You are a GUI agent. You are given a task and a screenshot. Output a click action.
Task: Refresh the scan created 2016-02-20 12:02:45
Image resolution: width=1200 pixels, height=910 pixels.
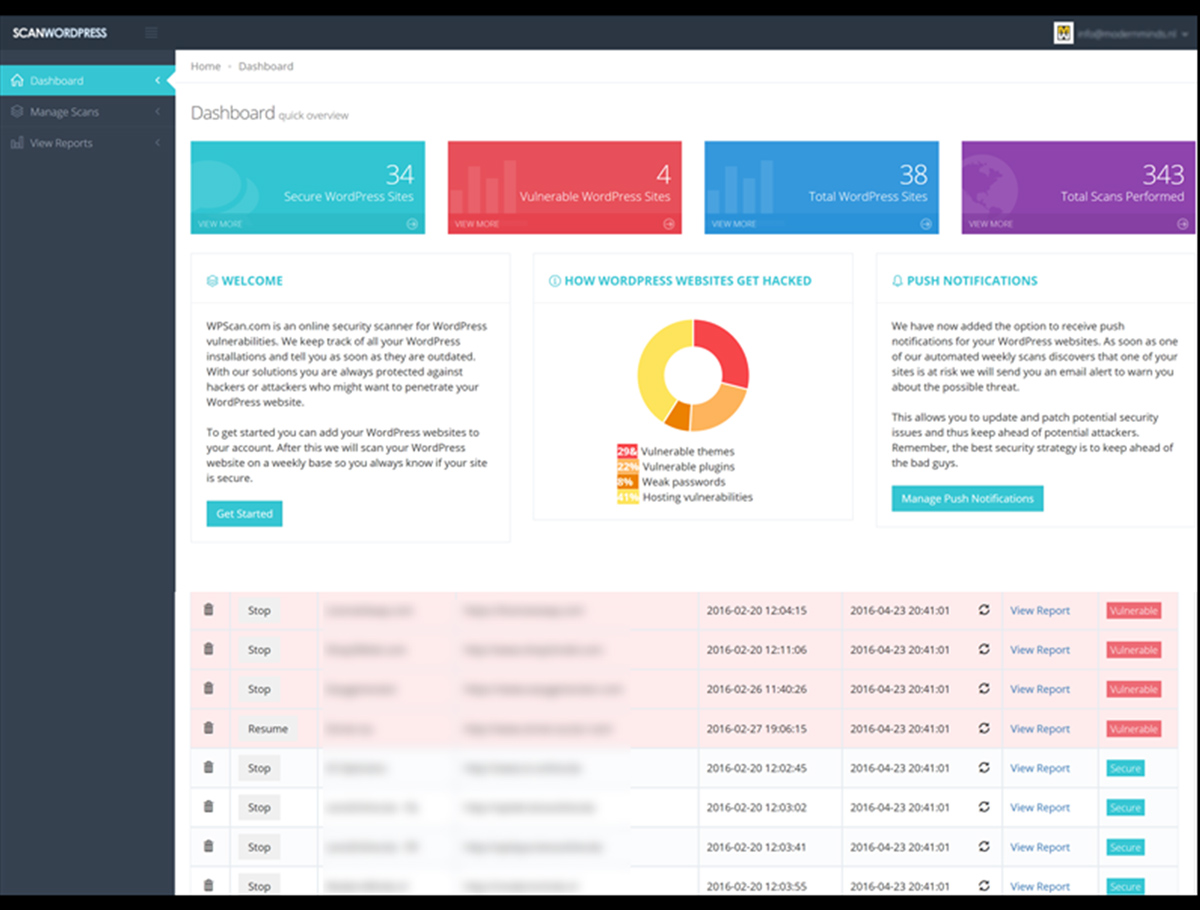(984, 767)
